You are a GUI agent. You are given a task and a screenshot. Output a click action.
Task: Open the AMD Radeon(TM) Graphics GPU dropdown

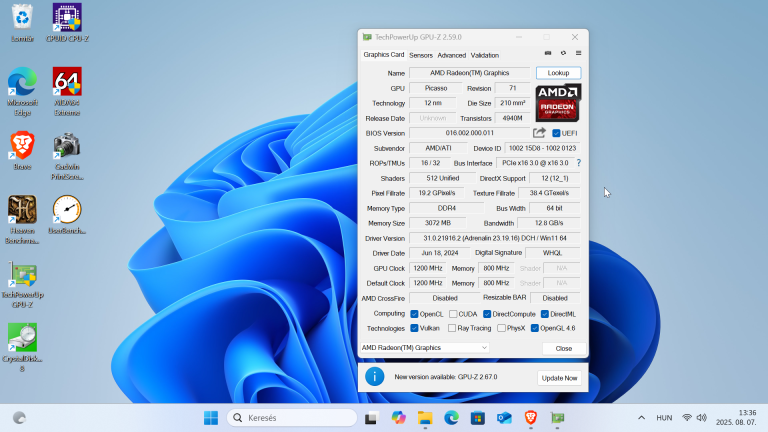coord(425,348)
